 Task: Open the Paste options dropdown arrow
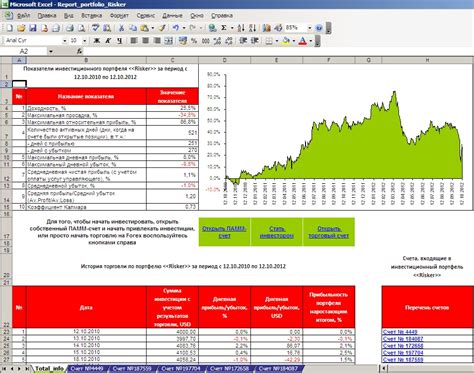tap(152, 28)
